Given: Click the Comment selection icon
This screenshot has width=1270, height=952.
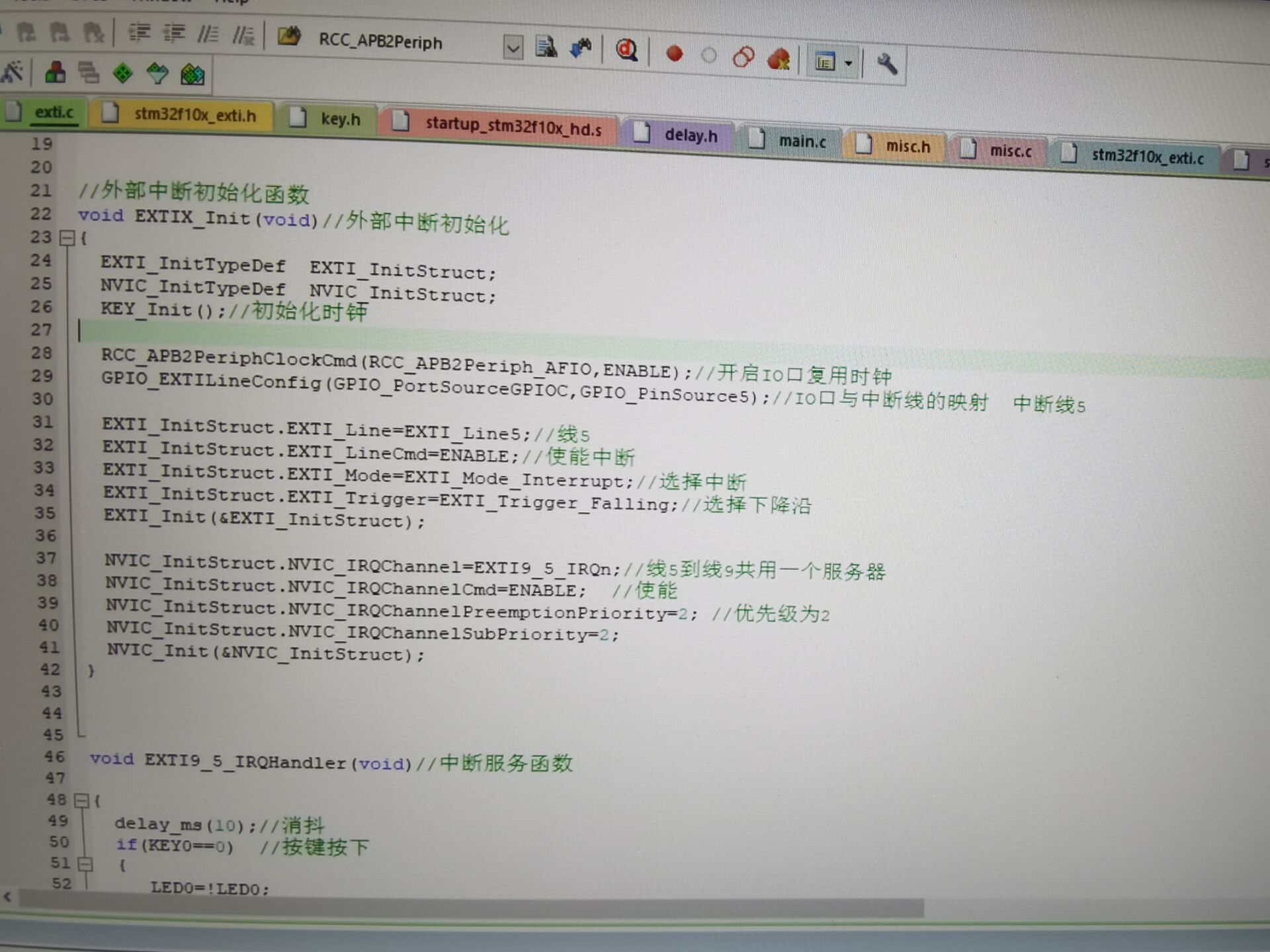Looking at the screenshot, I should (x=208, y=34).
